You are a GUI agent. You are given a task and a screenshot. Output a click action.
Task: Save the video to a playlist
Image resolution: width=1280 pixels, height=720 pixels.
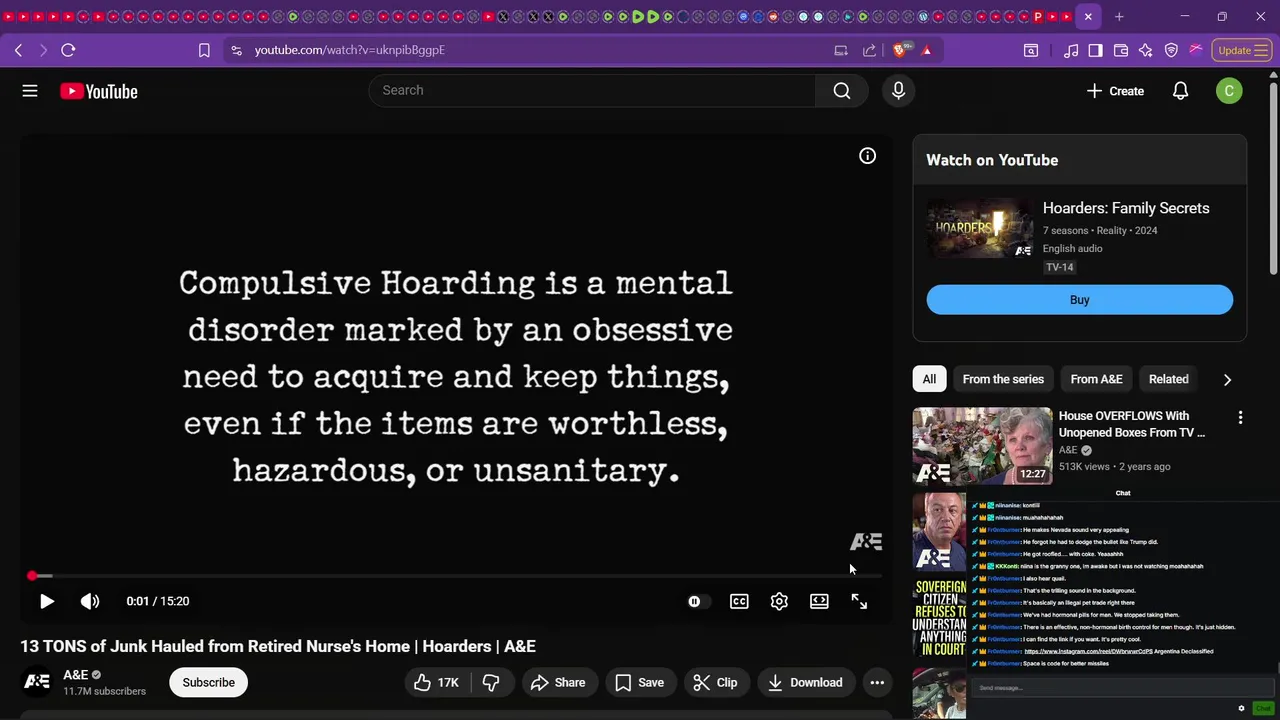click(x=639, y=683)
